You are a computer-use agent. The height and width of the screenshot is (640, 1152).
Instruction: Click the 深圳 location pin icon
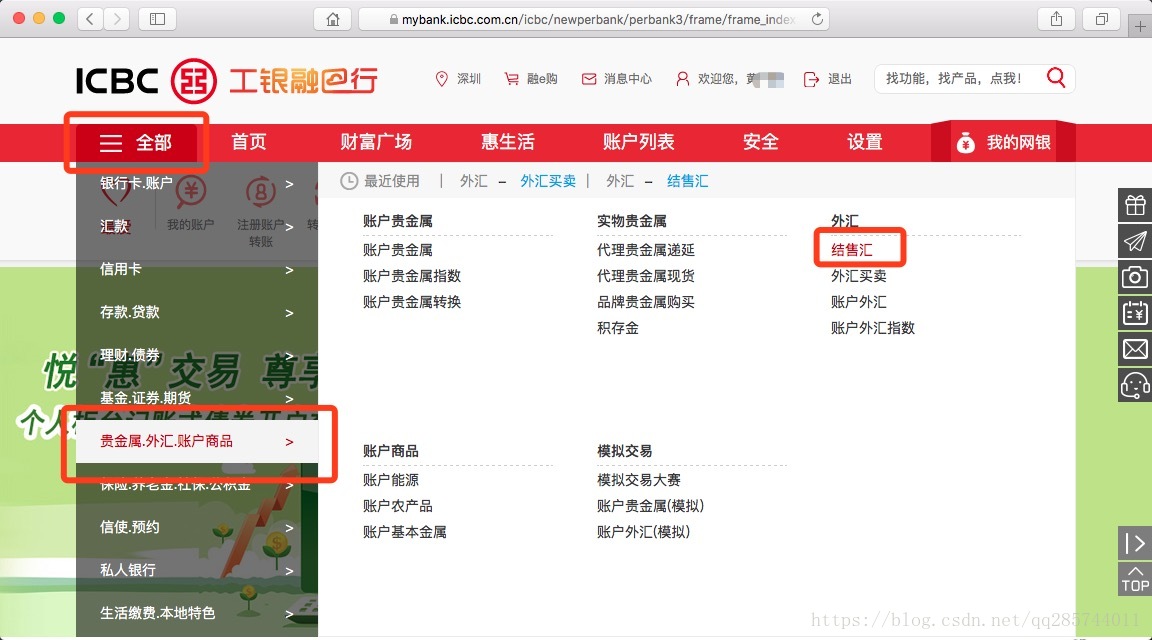(x=442, y=79)
